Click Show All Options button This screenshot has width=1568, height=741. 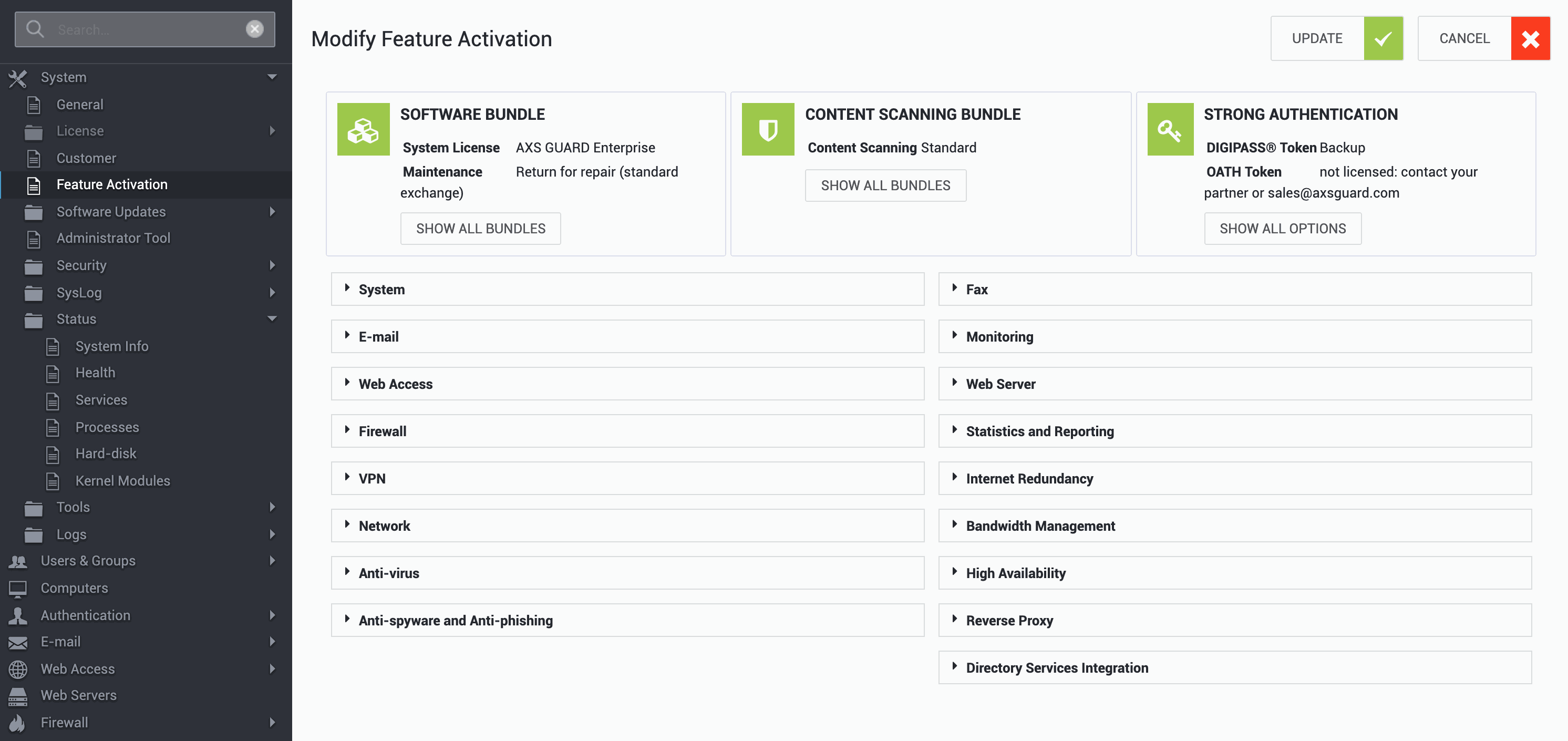tap(1283, 228)
